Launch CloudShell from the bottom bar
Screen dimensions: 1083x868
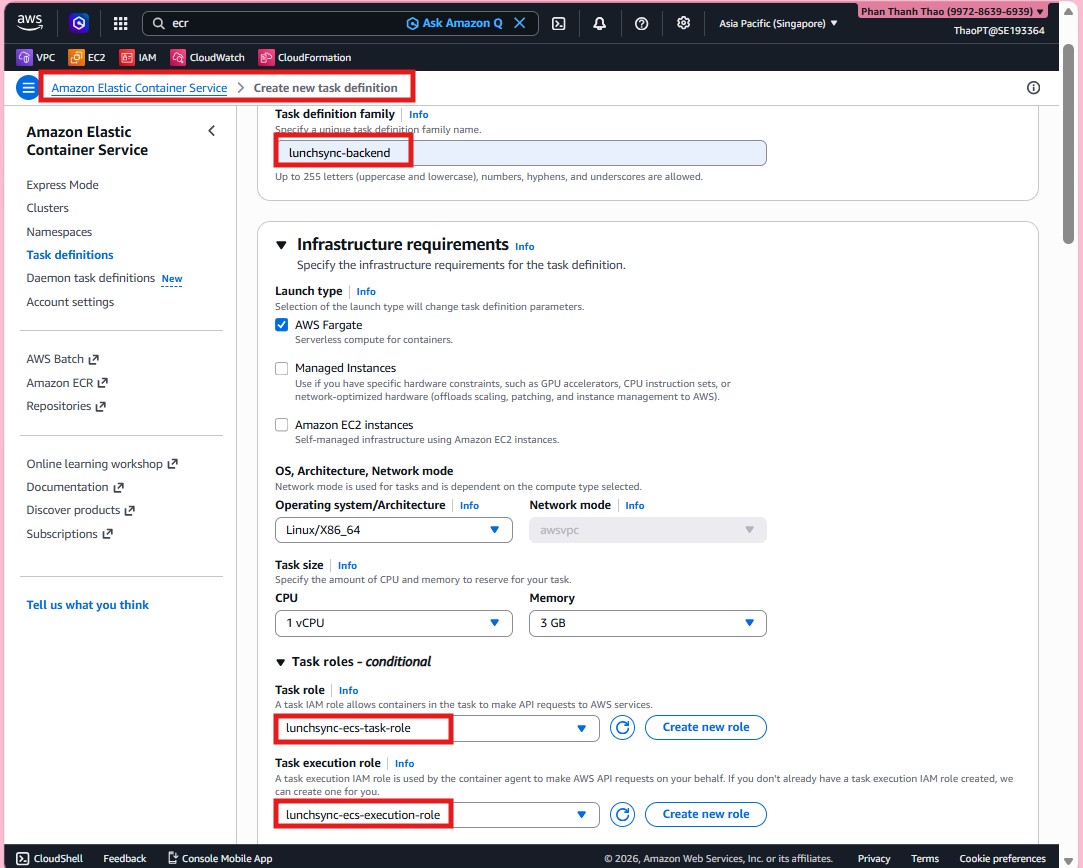(x=47, y=858)
